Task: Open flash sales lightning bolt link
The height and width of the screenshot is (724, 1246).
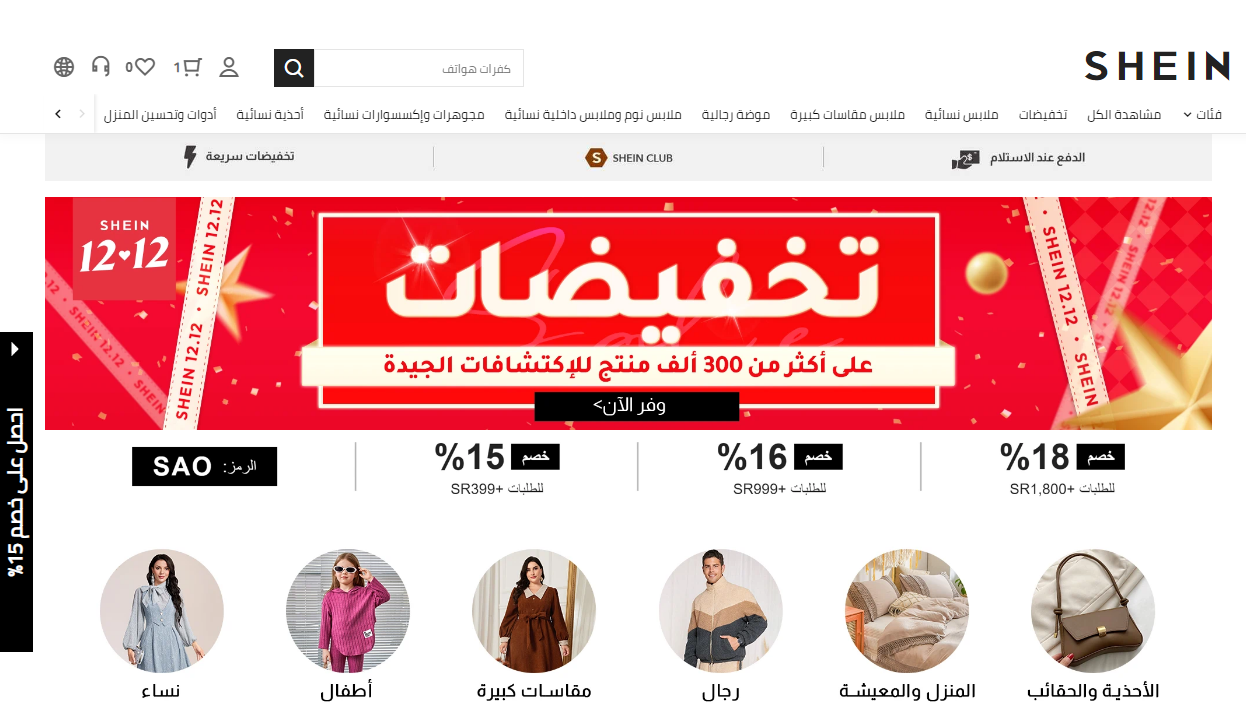Action: [x=239, y=157]
